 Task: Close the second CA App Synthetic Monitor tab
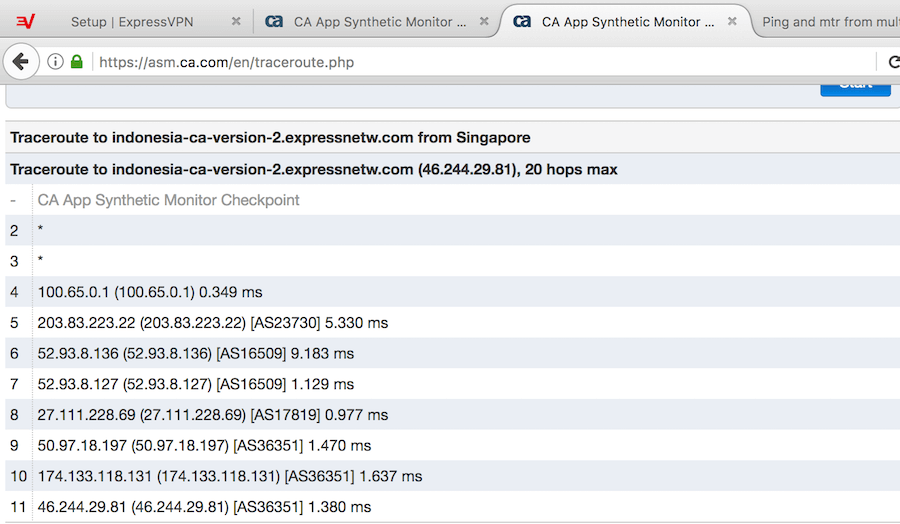coord(484,21)
